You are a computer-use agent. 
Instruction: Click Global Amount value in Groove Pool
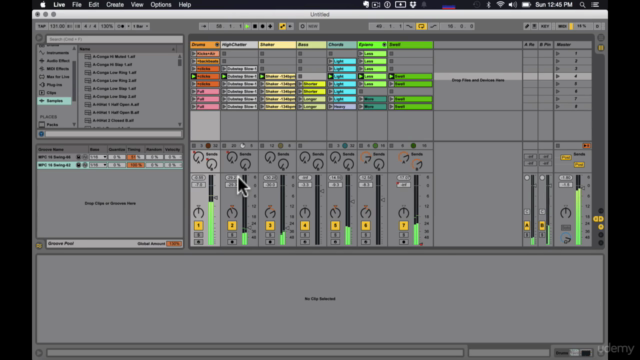tap(174, 244)
